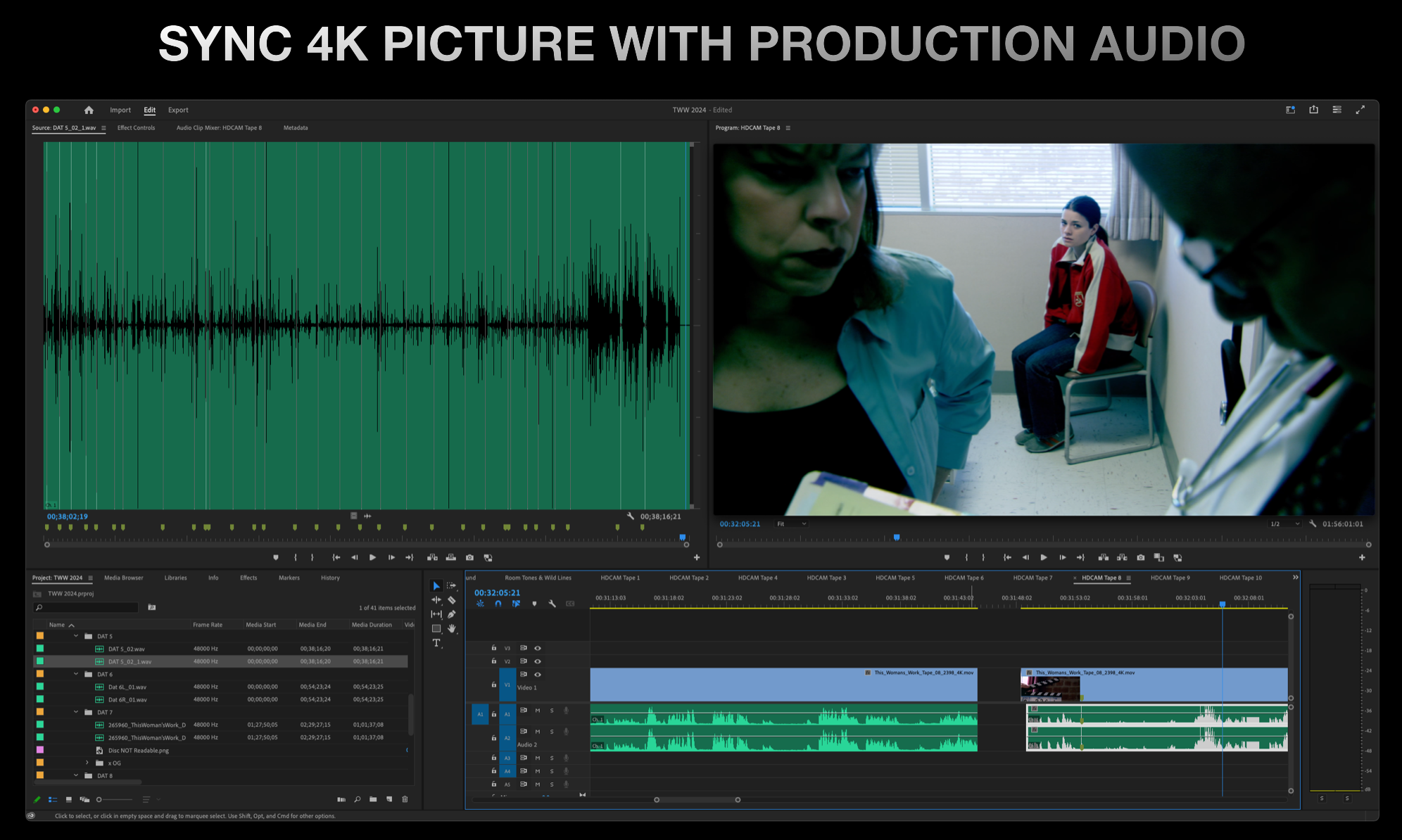This screenshot has height=840, width=1402.
Task: Solo track A2
Action: pyautogui.click(x=552, y=732)
